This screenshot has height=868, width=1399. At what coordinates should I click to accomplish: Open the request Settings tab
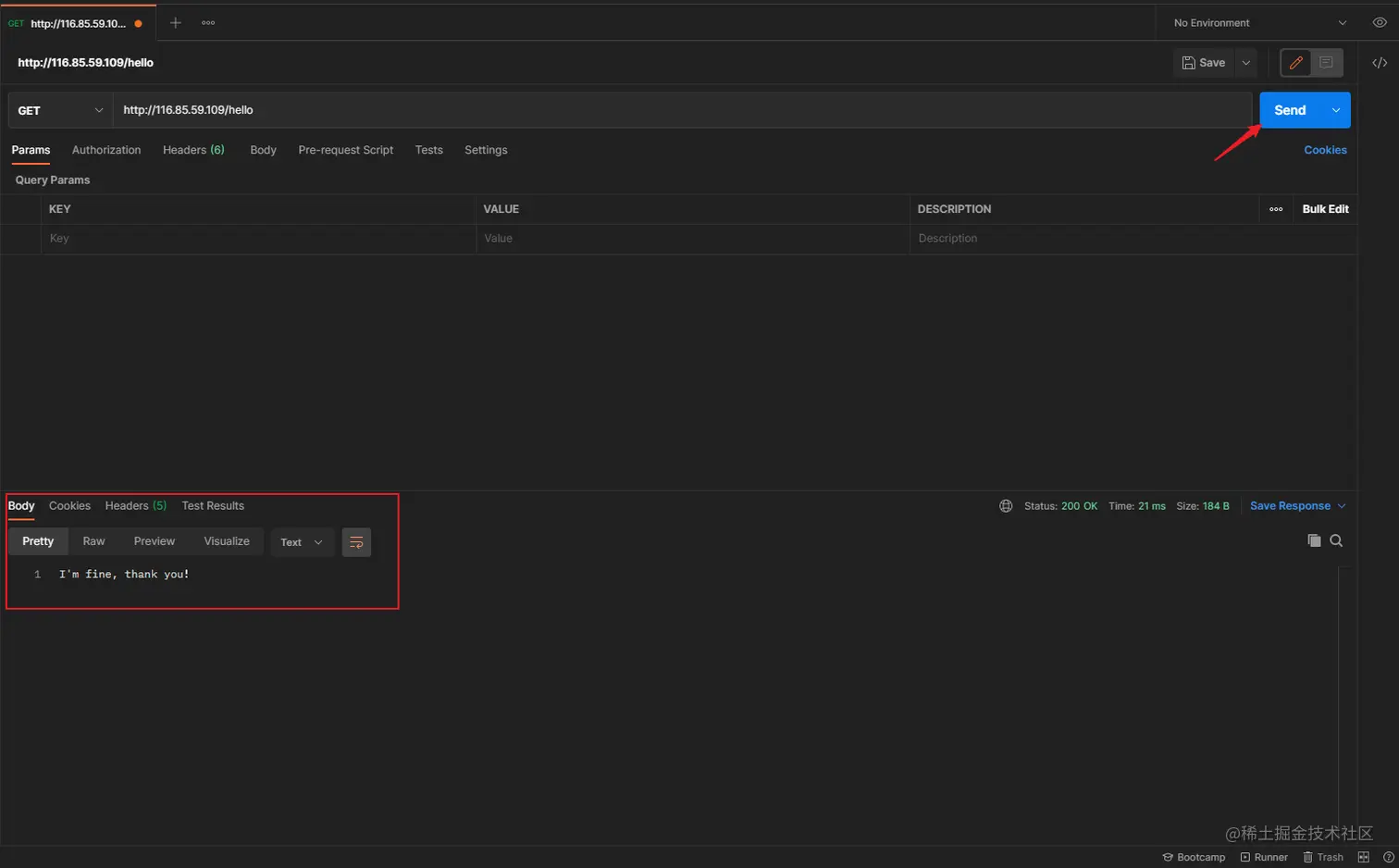coord(486,150)
